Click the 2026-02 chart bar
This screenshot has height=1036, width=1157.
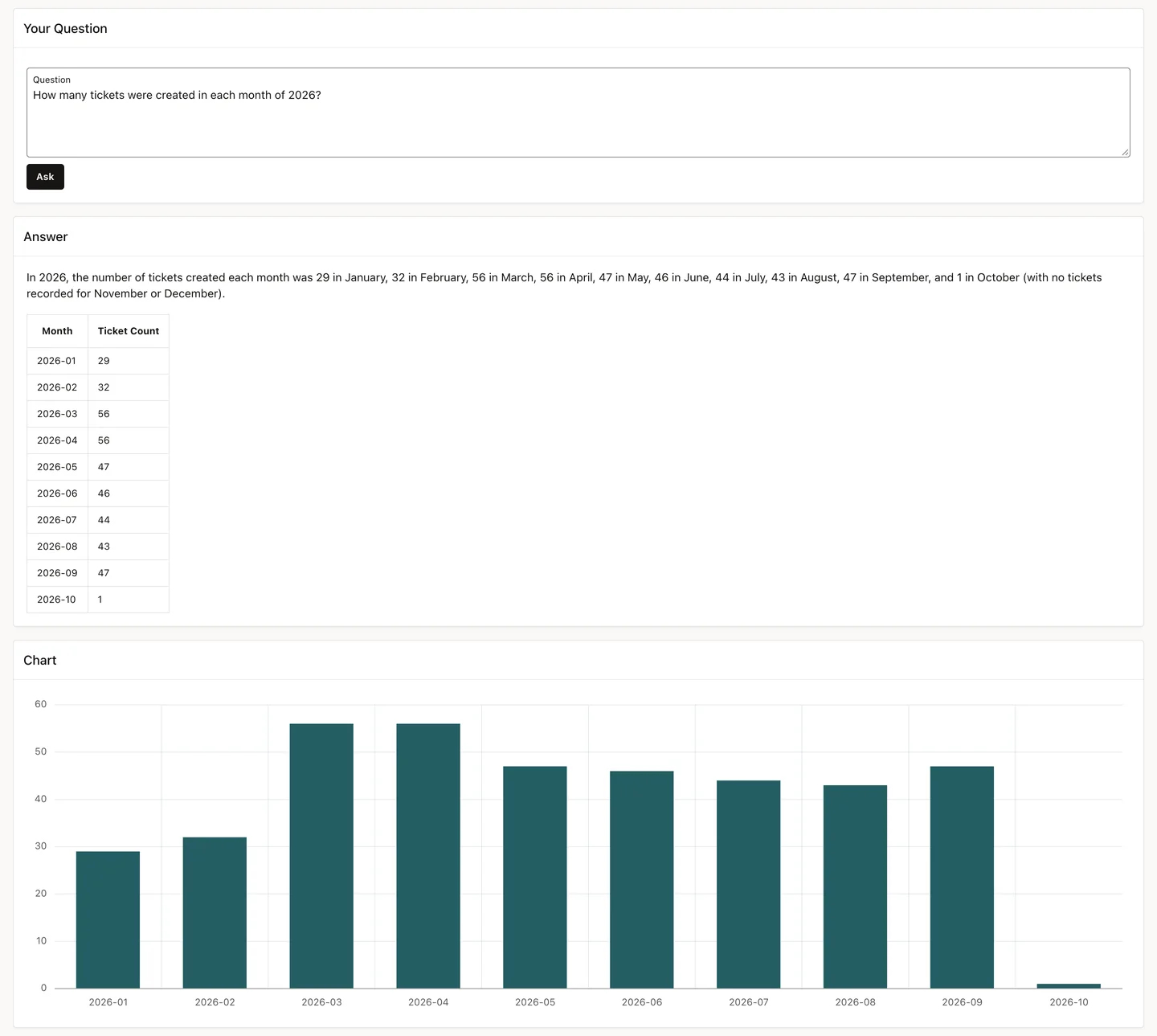[215, 912]
